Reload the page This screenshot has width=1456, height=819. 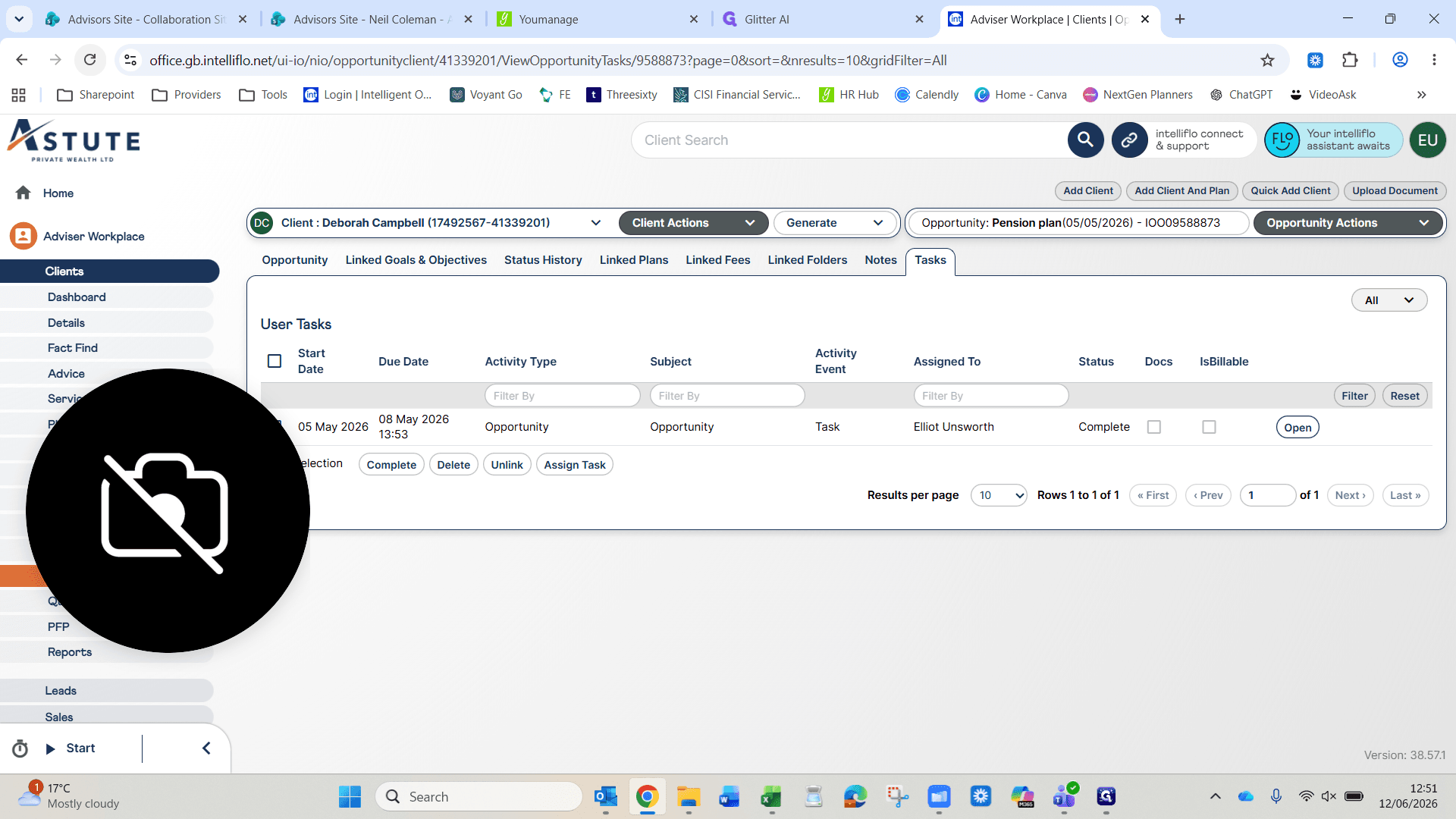89,60
